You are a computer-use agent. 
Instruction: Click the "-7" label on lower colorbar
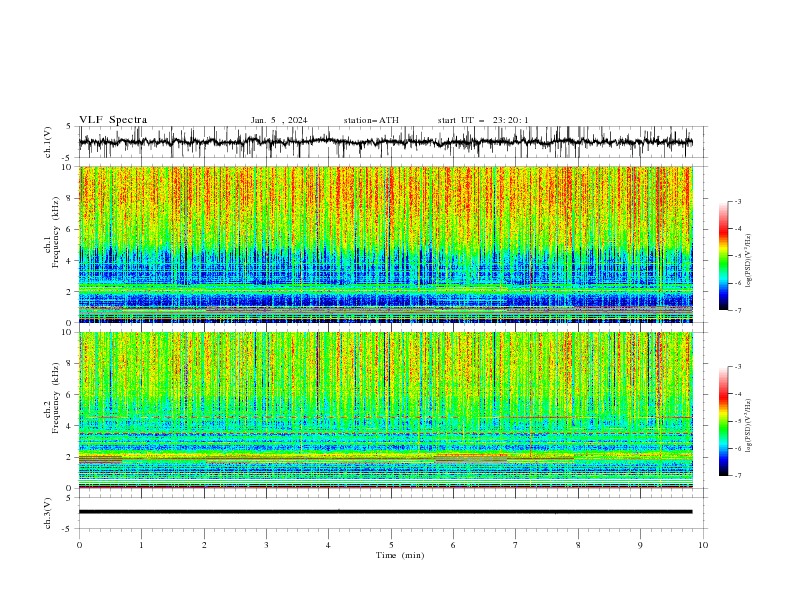coord(738,476)
